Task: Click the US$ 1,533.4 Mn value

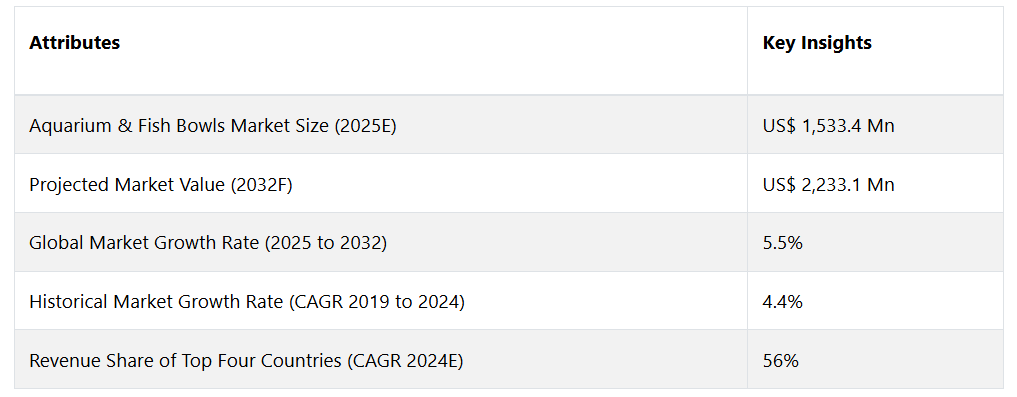Action: tap(828, 126)
